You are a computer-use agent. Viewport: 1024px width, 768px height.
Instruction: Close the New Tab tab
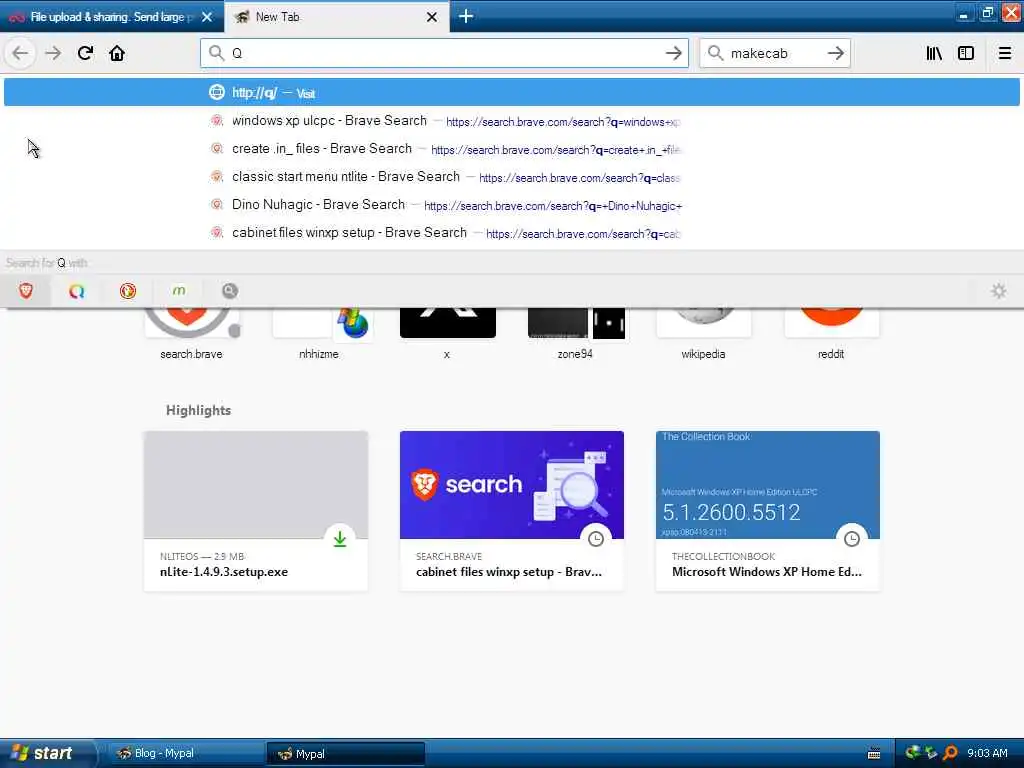point(432,17)
